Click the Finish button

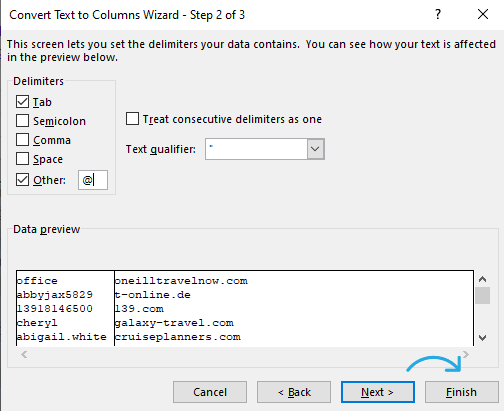(x=462, y=392)
